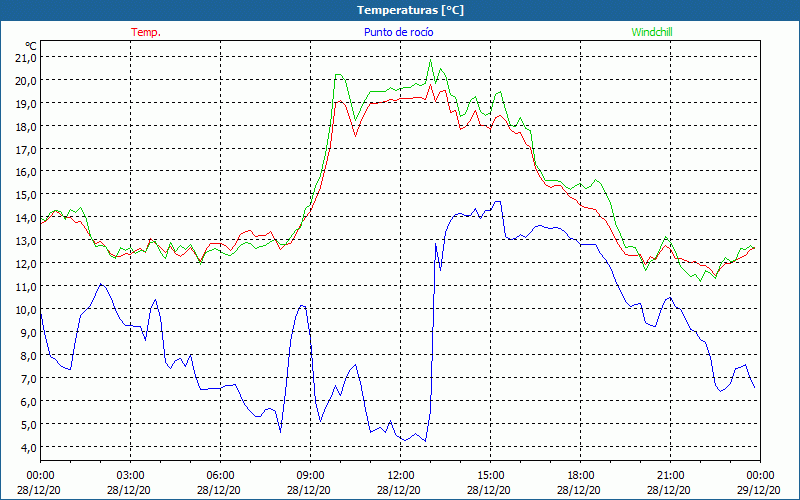Click the 10,0 y-axis value
800x500 pixels.
point(26,309)
